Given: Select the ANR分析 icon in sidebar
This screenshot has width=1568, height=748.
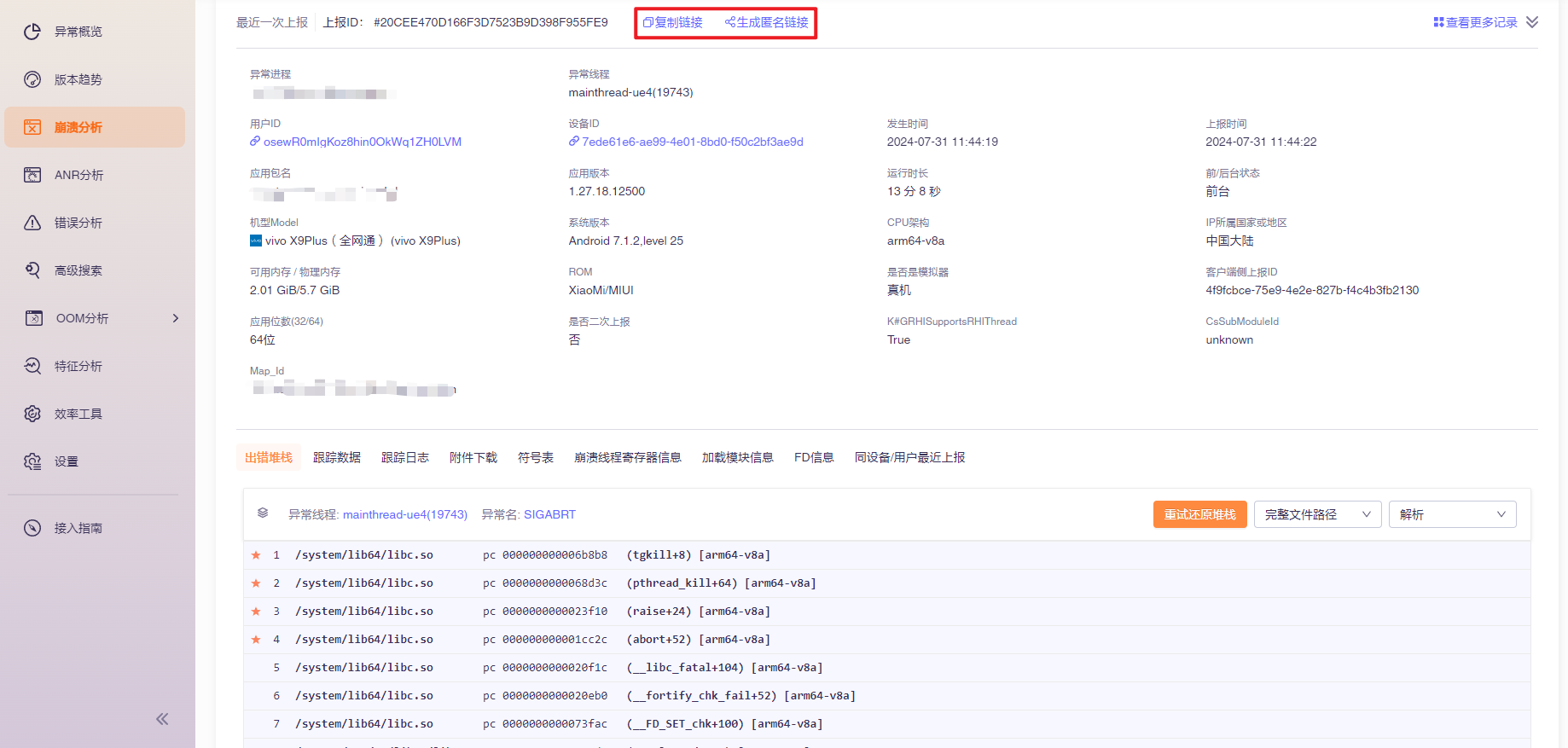Looking at the screenshot, I should (32, 175).
